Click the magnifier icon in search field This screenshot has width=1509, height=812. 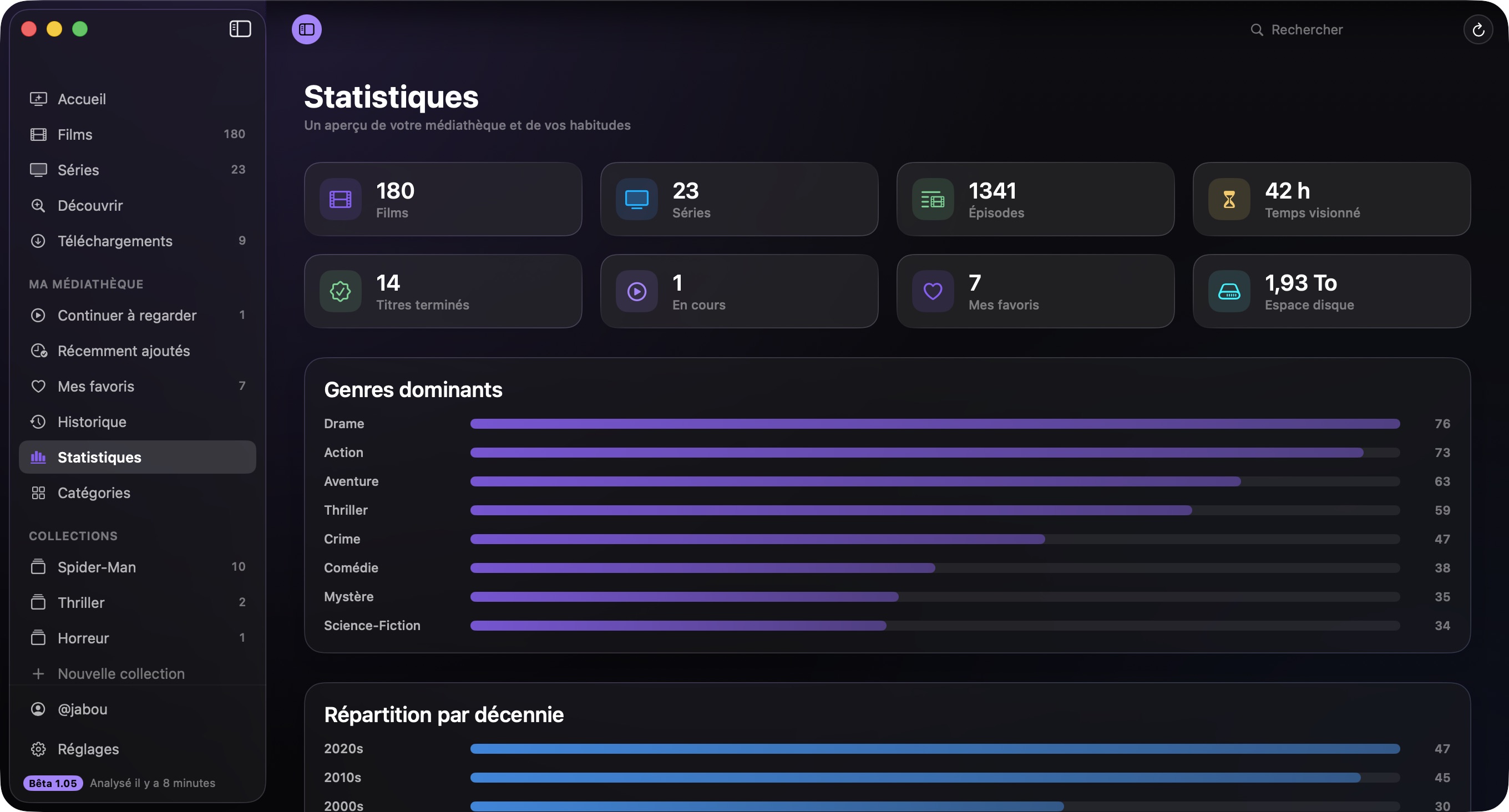click(x=1257, y=29)
